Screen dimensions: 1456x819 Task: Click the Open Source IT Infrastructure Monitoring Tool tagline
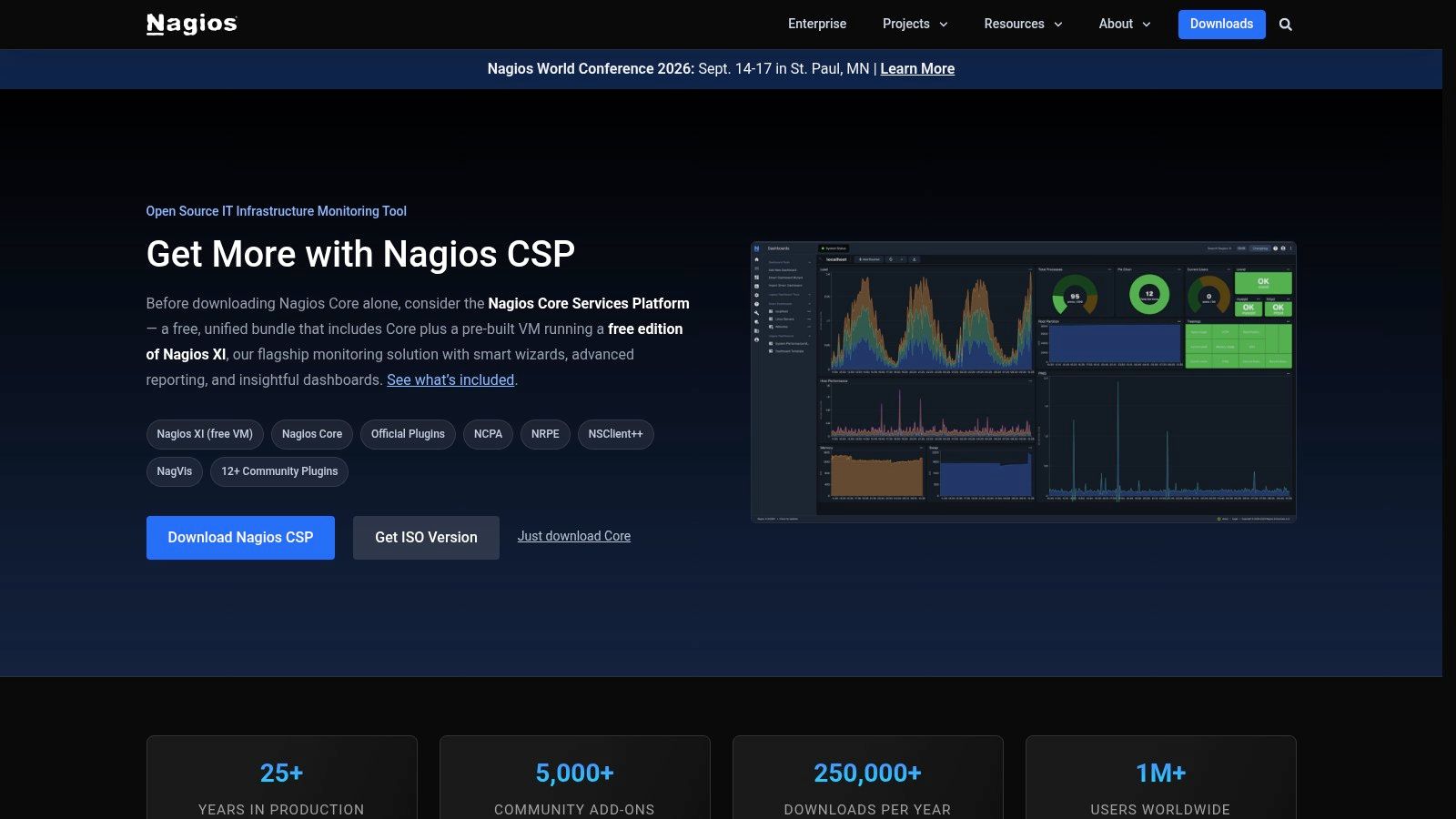(276, 211)
